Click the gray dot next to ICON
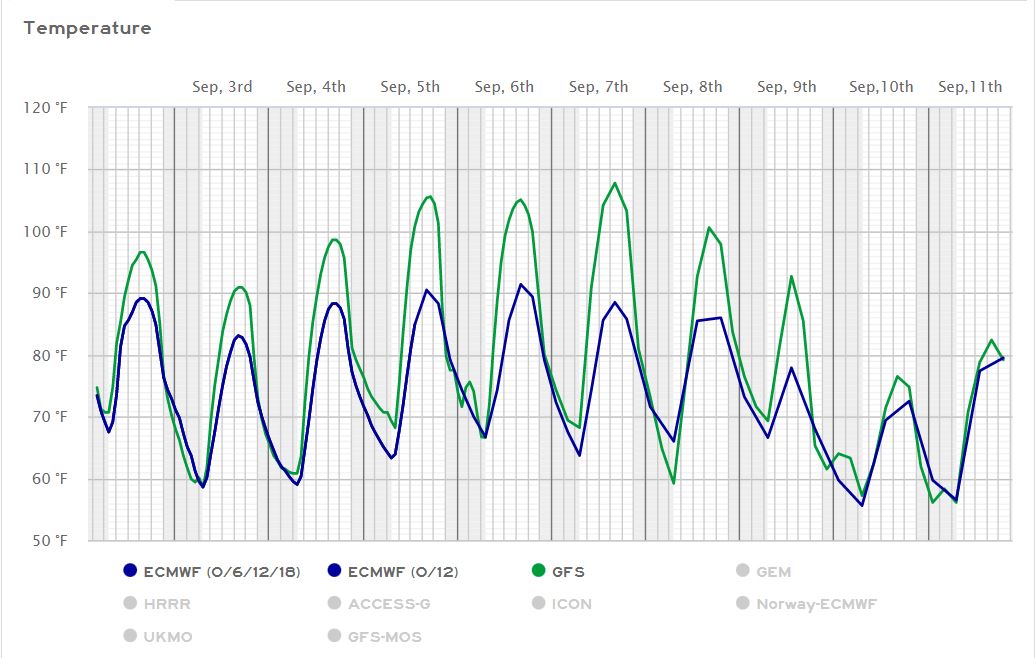The image size is (1035, 658). point(539,603)
